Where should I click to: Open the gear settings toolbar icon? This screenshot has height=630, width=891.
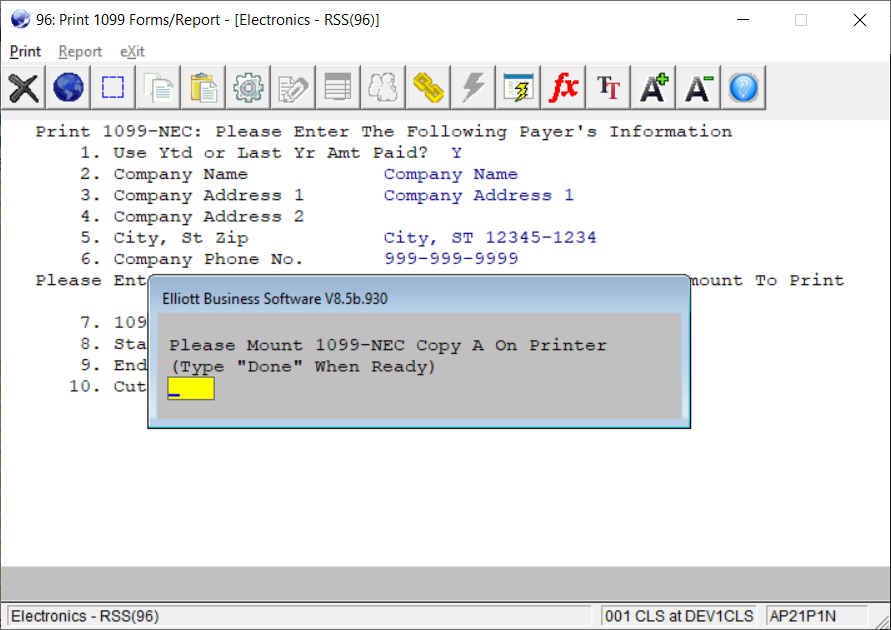(x=248, y=87)
